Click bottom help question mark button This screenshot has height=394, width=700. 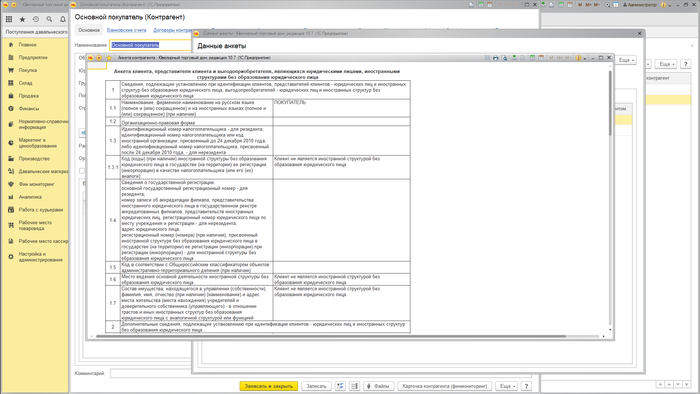pyautogui.click(x=526, y=386)
